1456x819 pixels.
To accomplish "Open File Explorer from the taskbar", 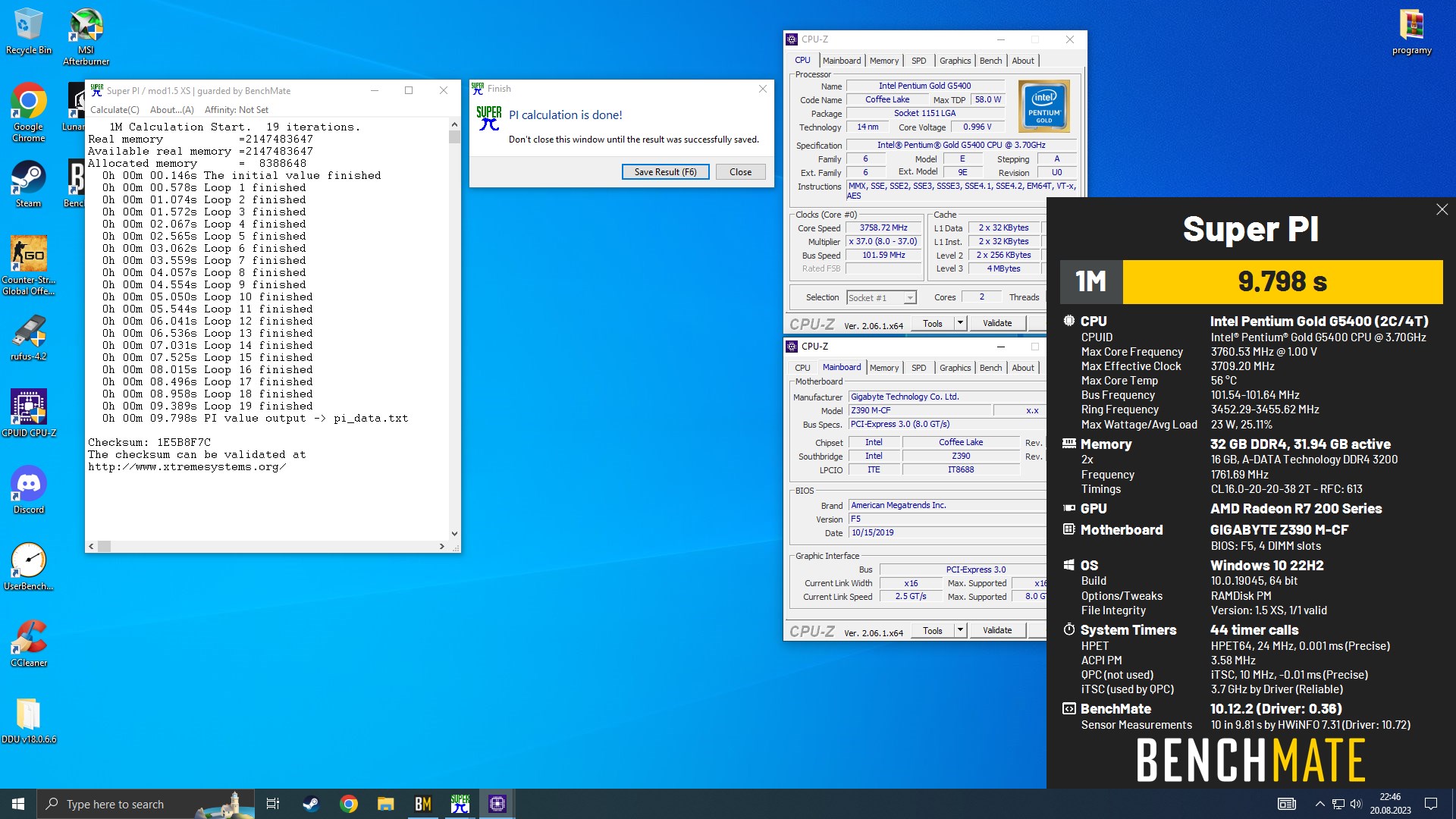I will [x=385, y=804].
